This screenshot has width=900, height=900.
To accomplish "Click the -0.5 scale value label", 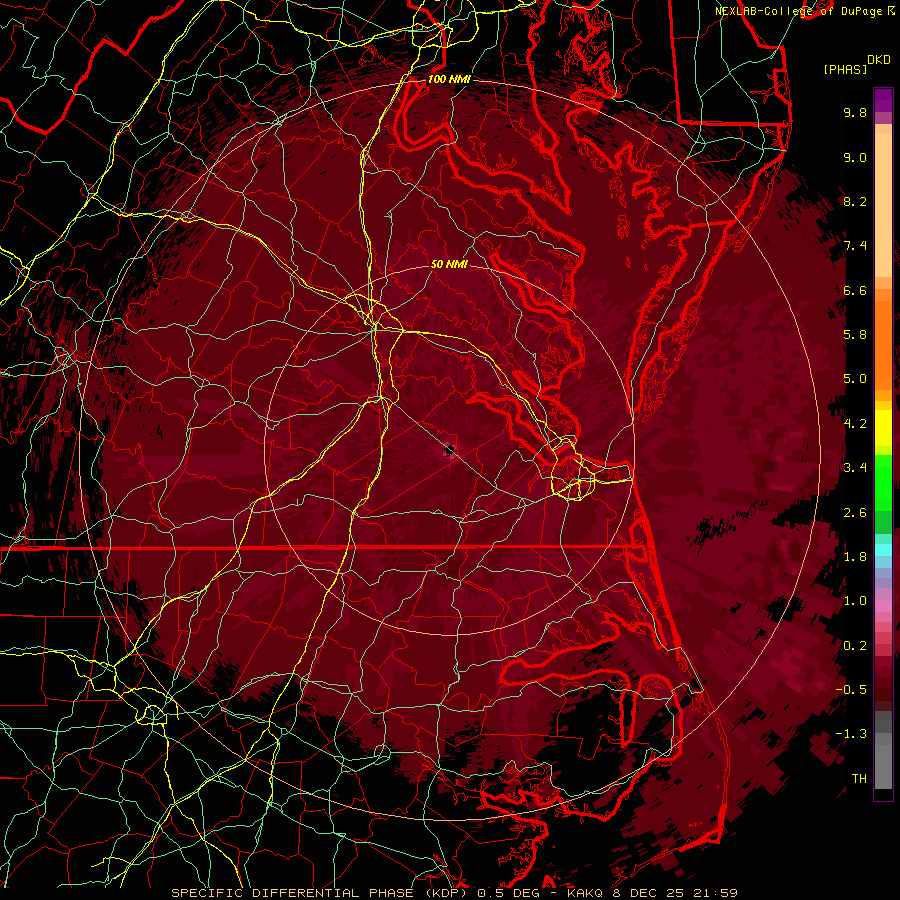I will coord(851,690).
